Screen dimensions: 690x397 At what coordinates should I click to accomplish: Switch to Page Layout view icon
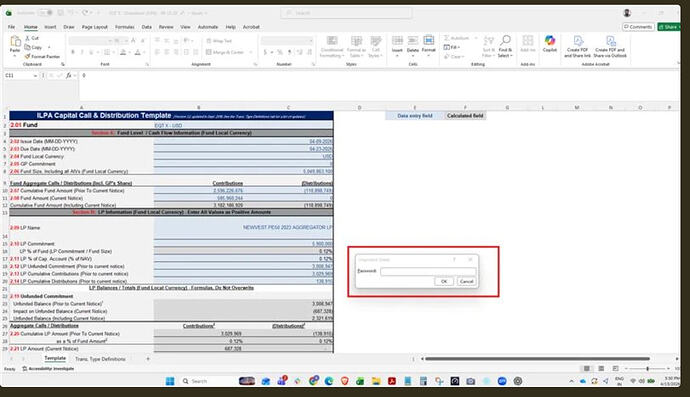(x=601, y=368)
